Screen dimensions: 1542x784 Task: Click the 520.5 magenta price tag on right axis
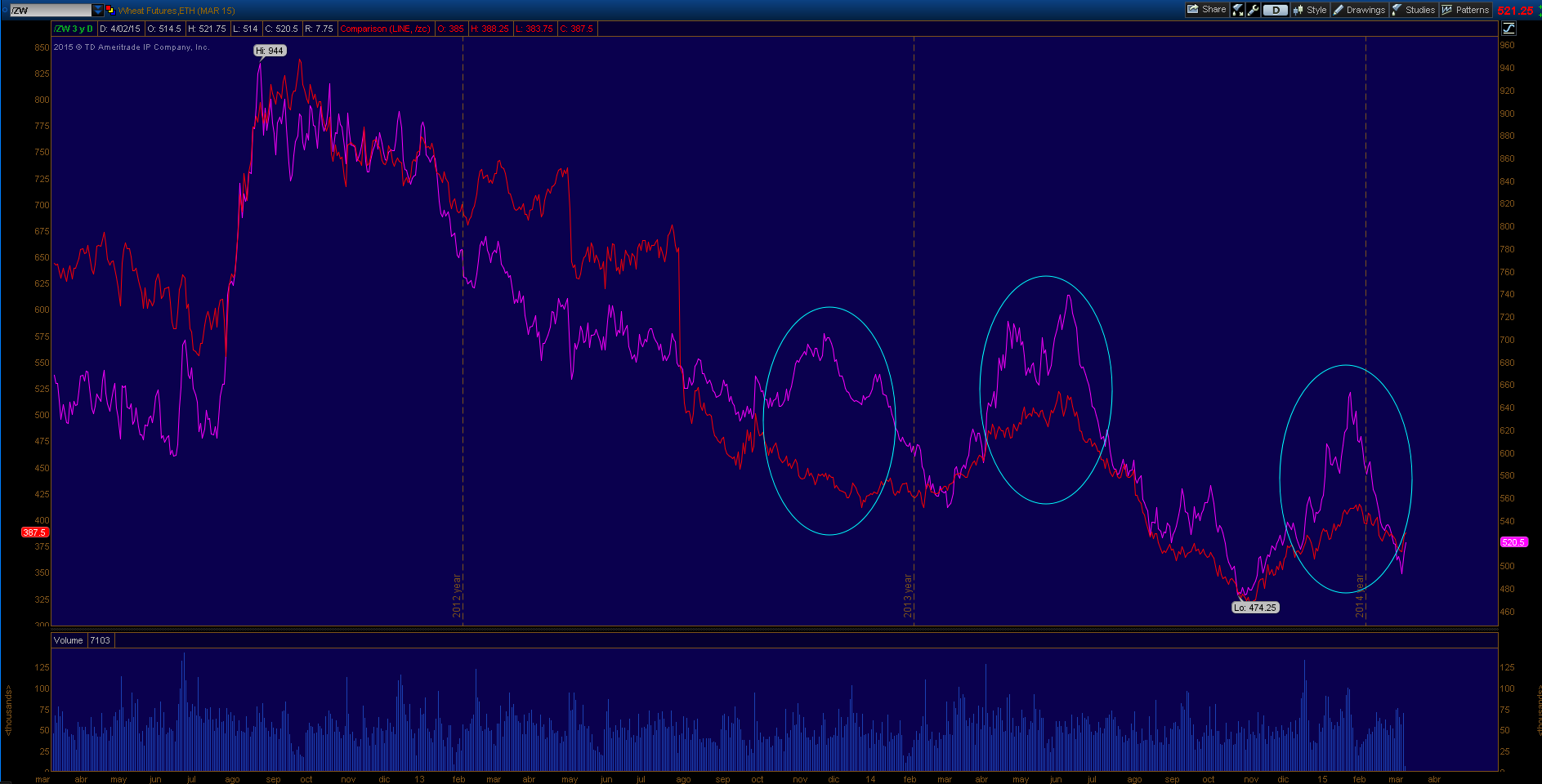click(x=1513, y=542)
